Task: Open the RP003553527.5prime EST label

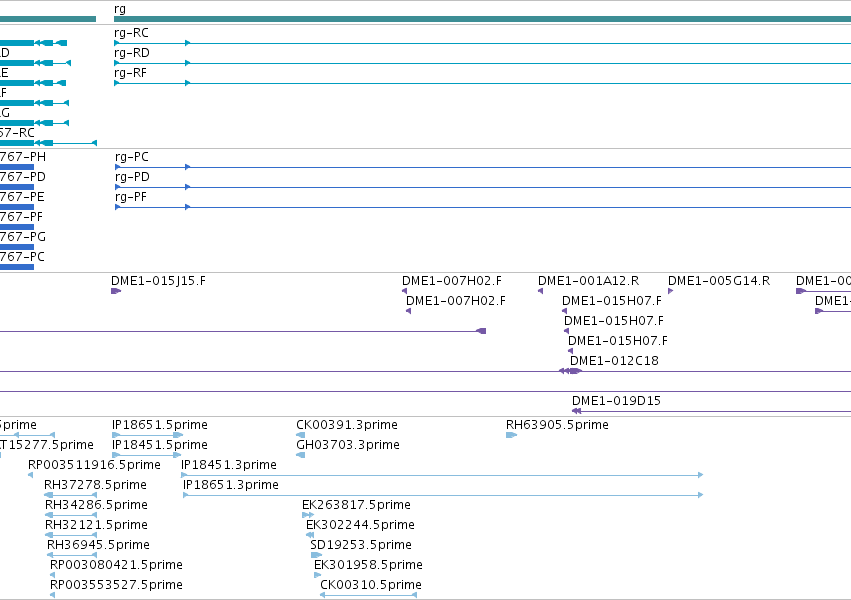Action: click(x=116, y=585)
